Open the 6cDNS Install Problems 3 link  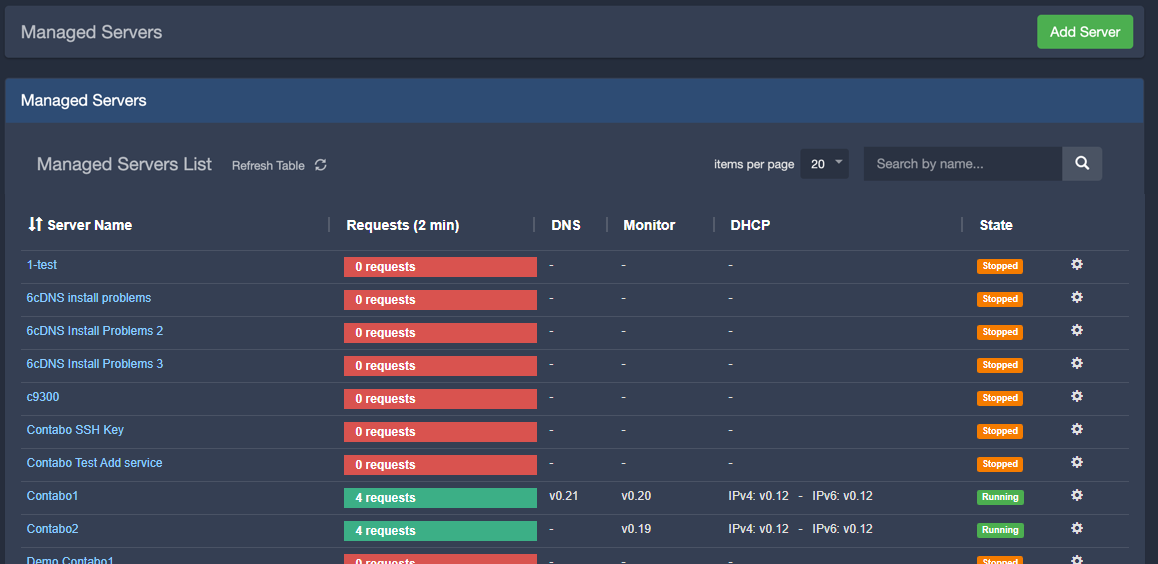(x=95, y=364)
